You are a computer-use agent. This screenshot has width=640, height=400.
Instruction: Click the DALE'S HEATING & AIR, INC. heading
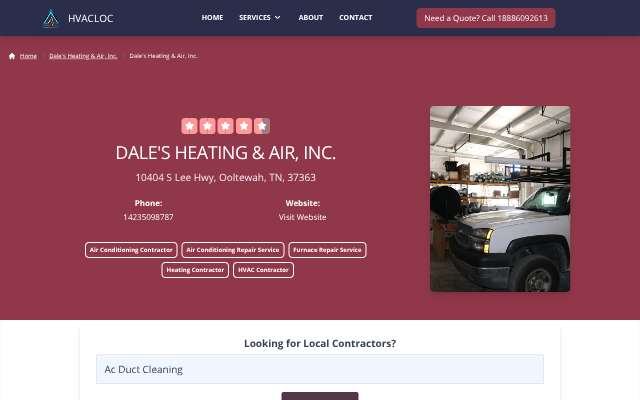226,153
